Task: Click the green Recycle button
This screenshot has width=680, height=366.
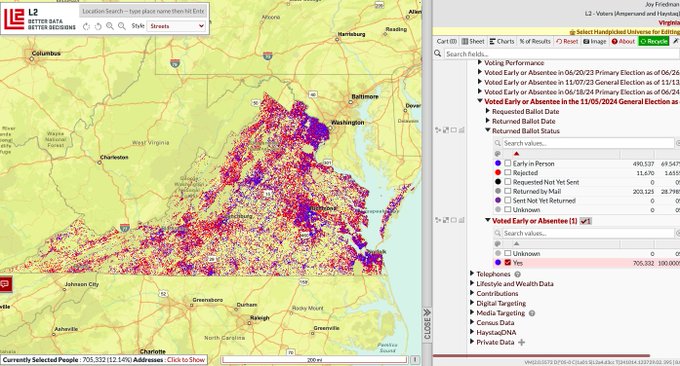Action: coord(654,41)
